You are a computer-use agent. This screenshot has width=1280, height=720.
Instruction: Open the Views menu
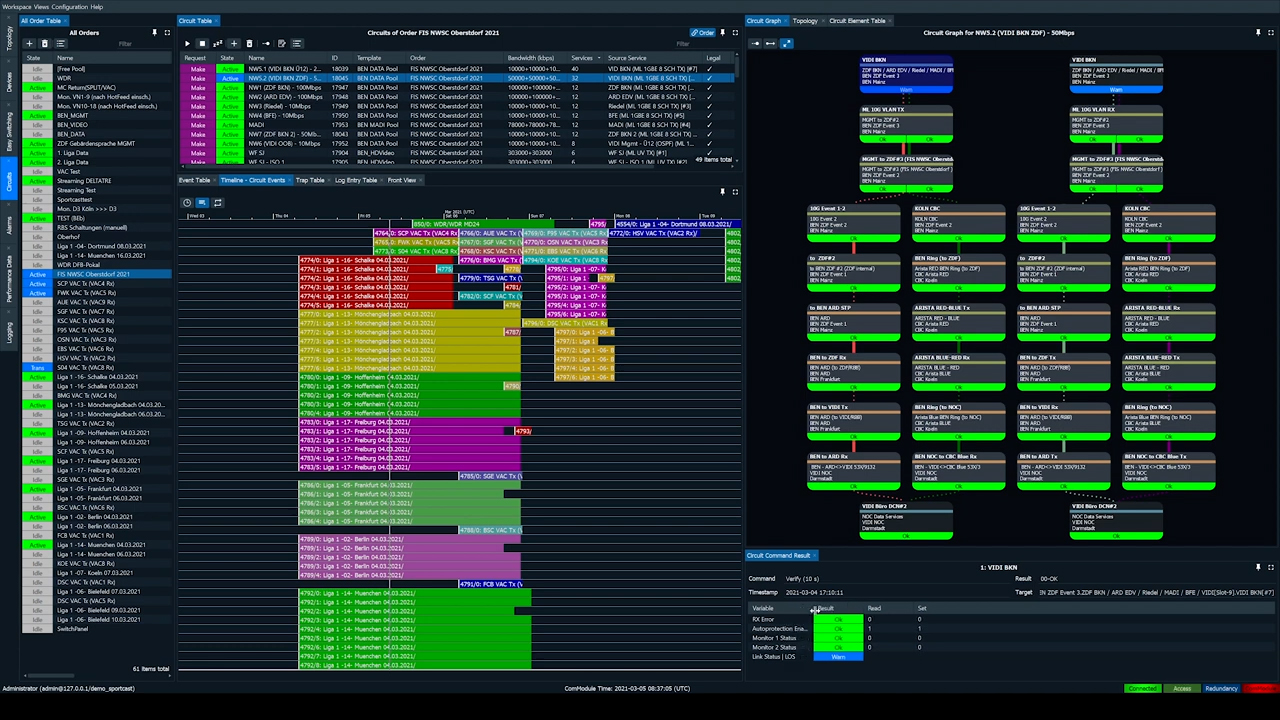(41, 6)
